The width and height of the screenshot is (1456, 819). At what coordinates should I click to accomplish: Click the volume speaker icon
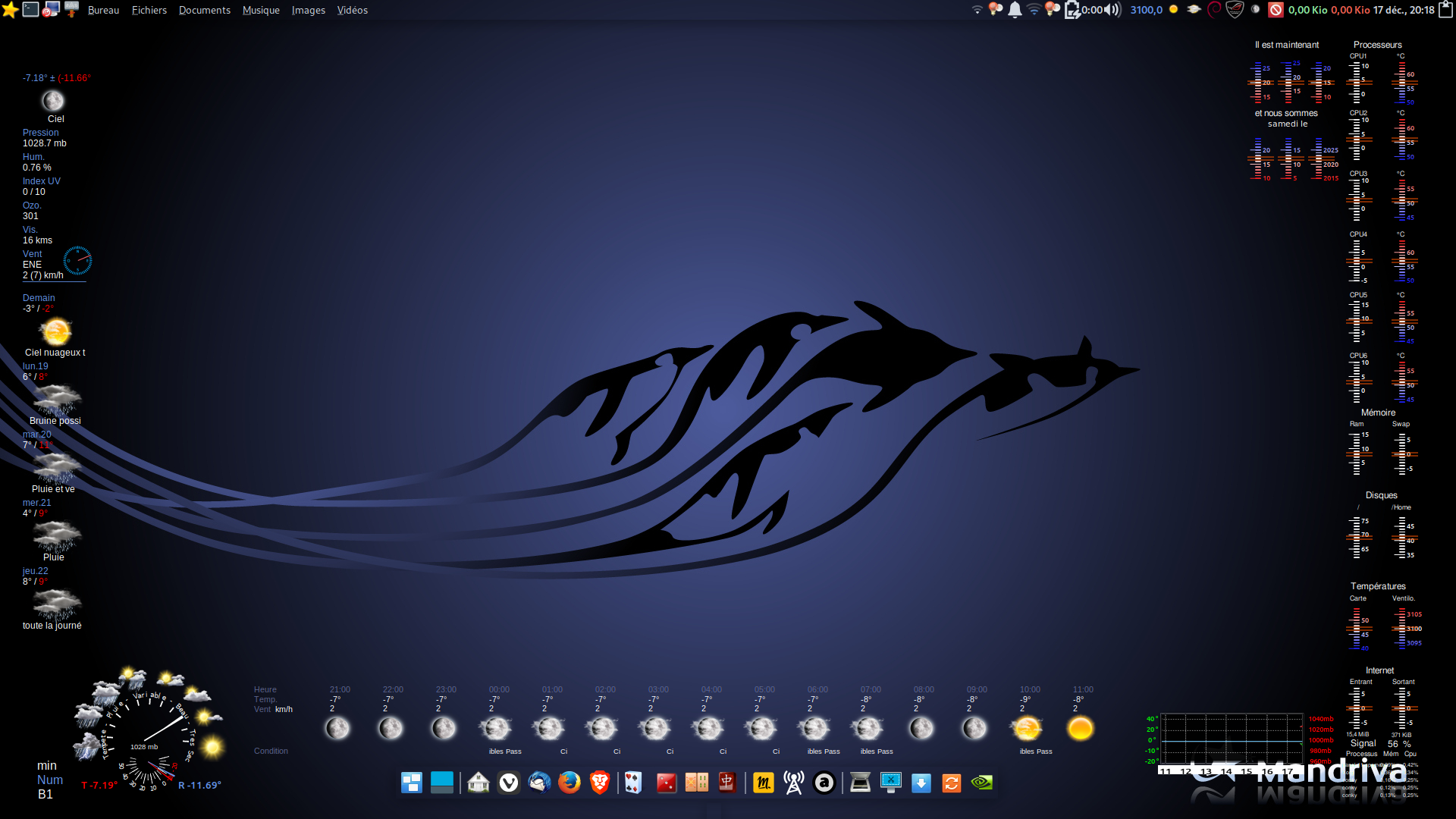1112,10
